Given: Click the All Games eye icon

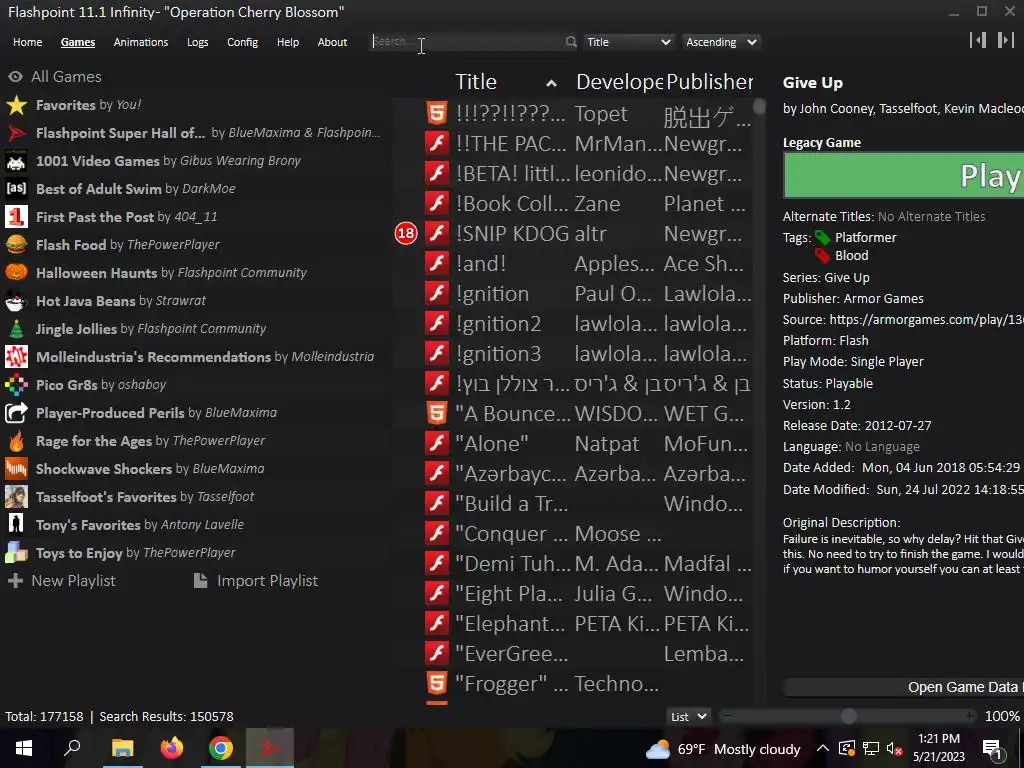Looking at the screenshot, I should coord(15,76).
